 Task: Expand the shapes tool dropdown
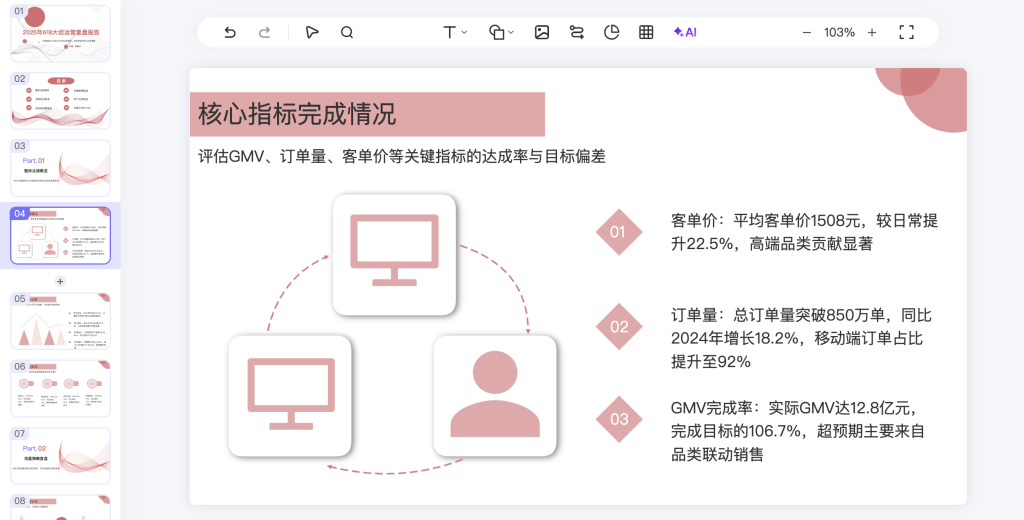tap(502, 32)
